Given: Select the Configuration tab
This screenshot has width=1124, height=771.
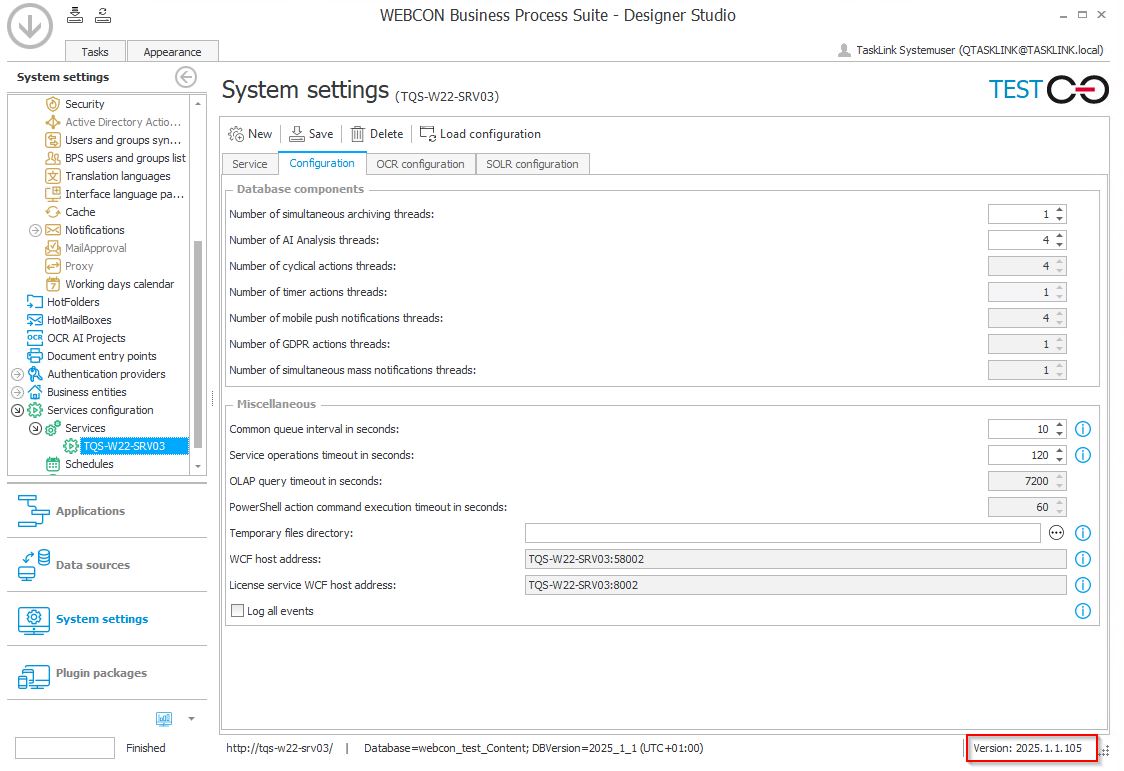Looking at the screenshot, I should (x=322, y=163).
